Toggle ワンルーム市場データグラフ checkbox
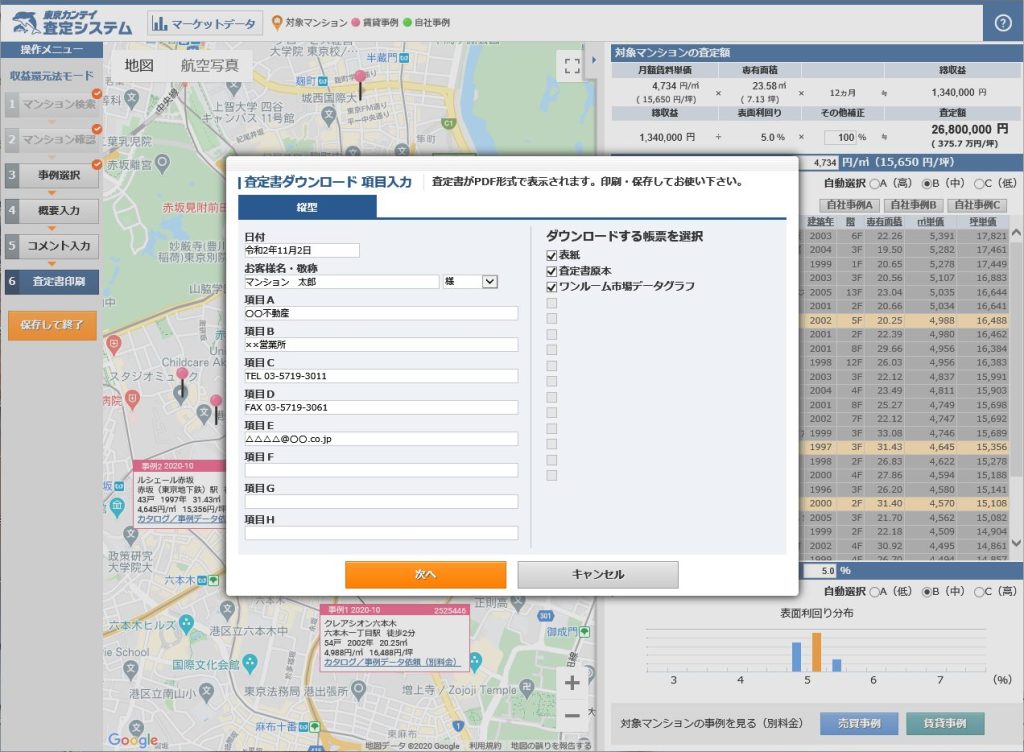 click(x=551, y=287)
